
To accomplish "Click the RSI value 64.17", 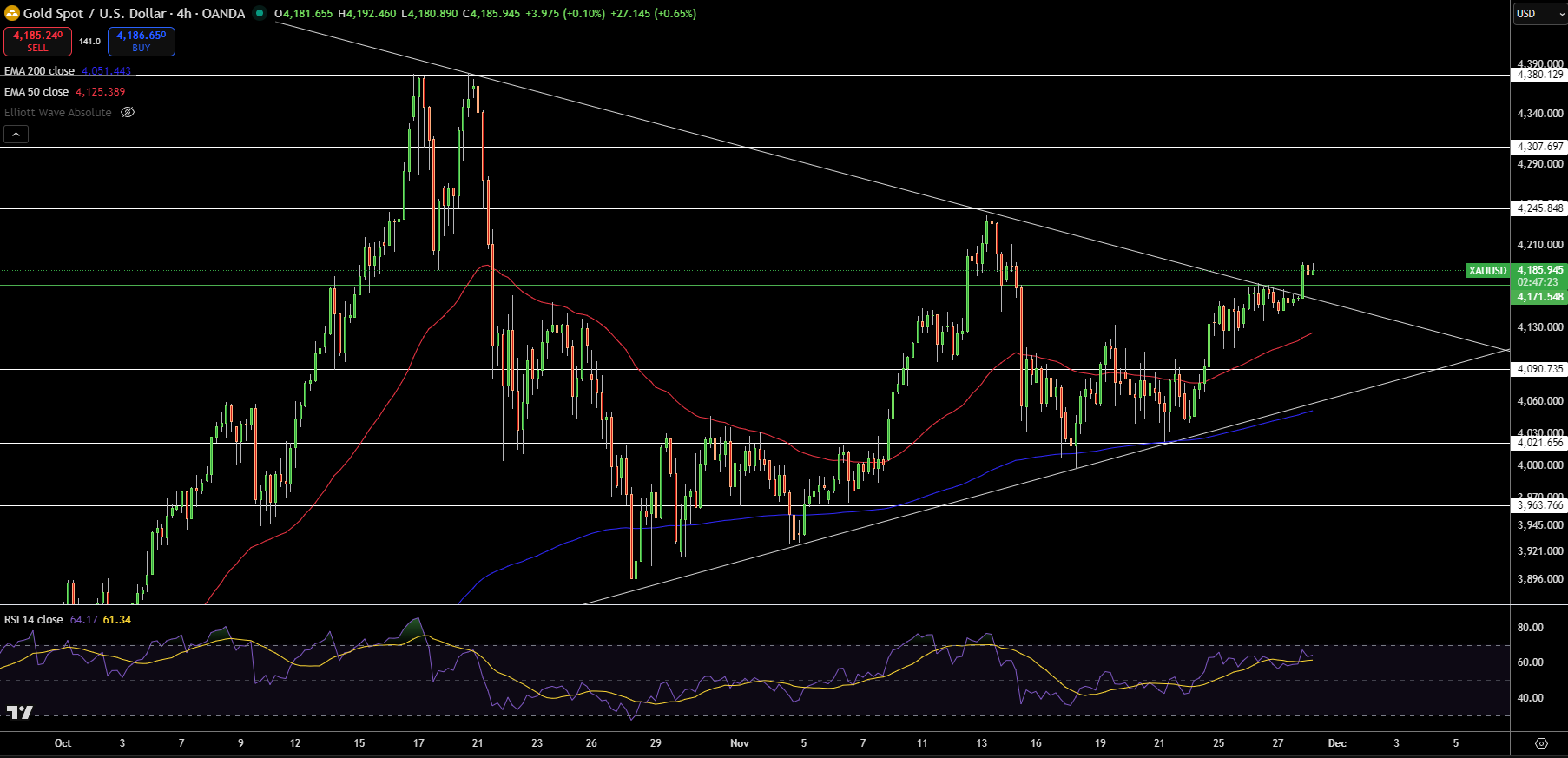I will (83, 620).
